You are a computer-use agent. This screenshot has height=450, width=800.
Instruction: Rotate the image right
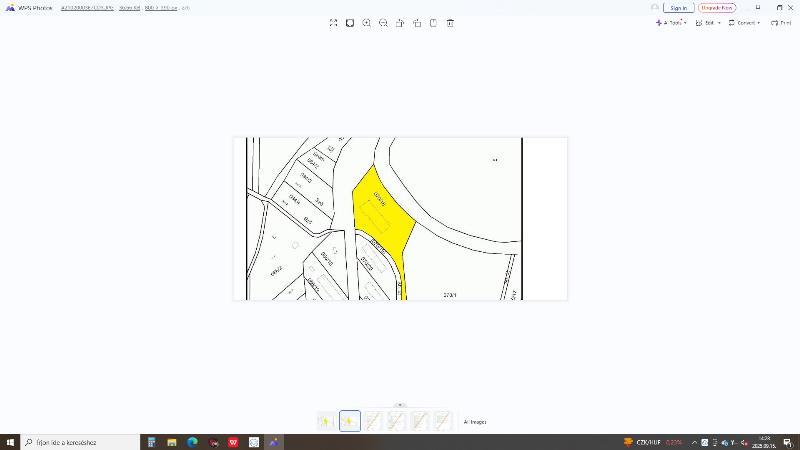coord(417,23)
